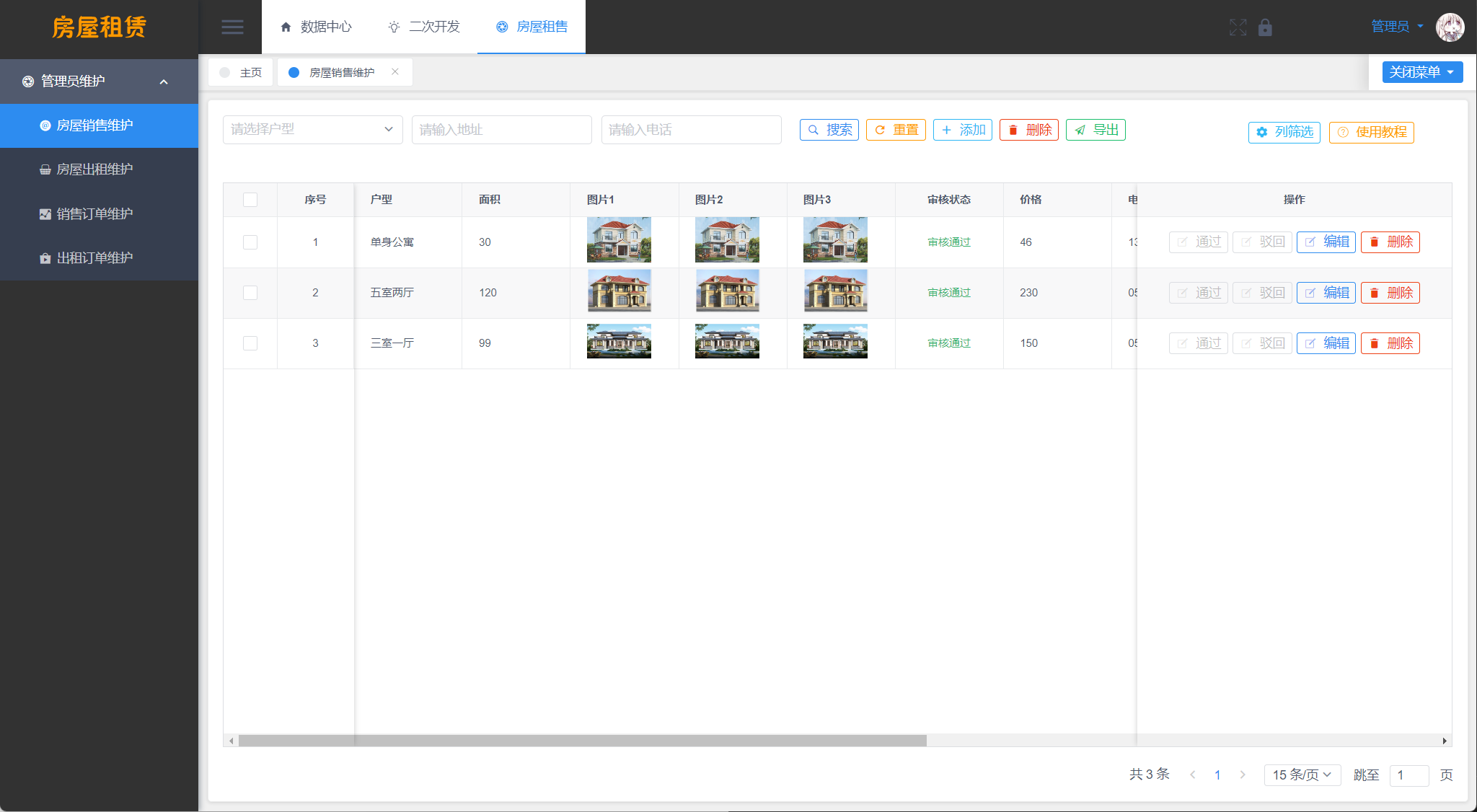Select 房屋出租维护 in the sidebar
Viewport: 1477px width, 812px height.
tap(94, 169)
